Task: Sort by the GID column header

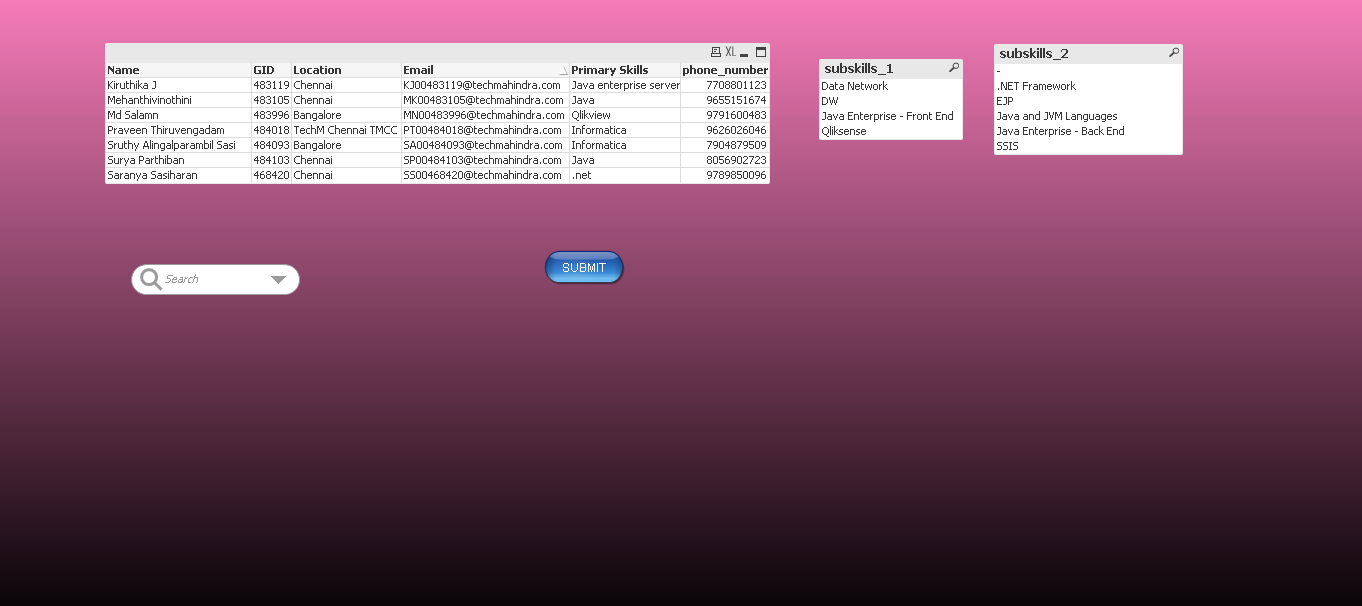Action: tap(271, 70)
